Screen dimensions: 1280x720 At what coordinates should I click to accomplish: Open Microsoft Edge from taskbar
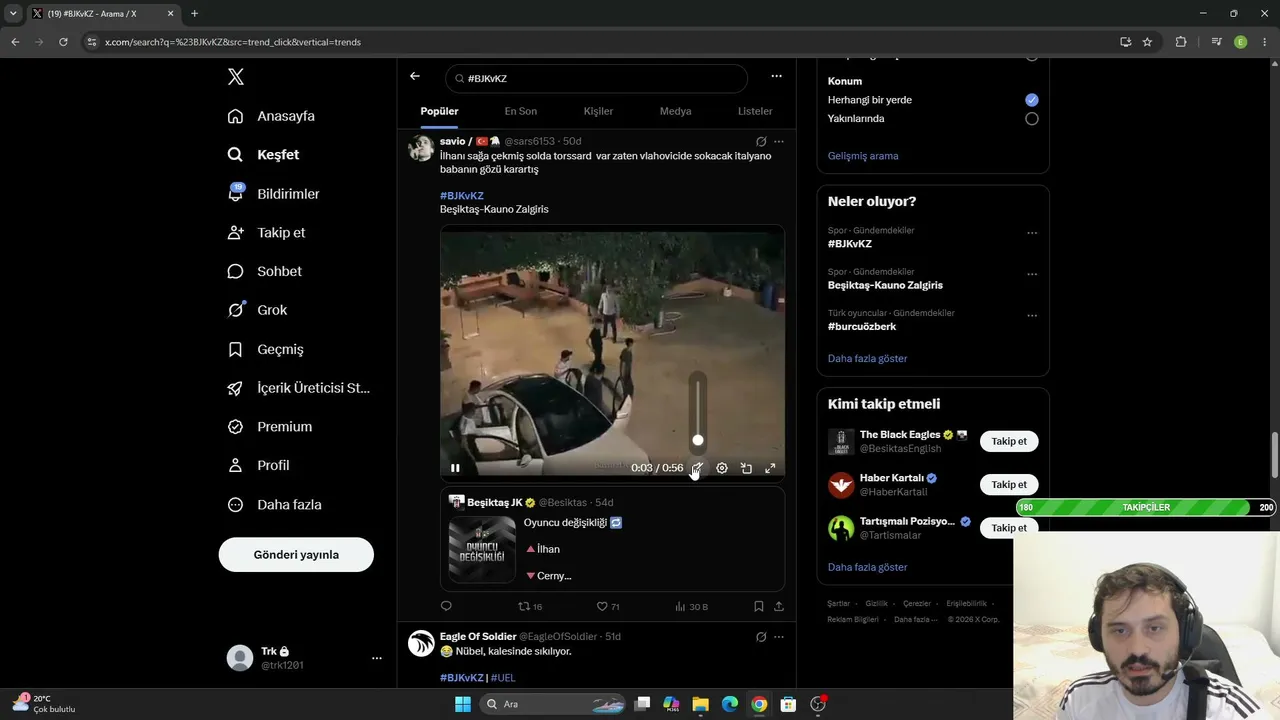point(730,704)
